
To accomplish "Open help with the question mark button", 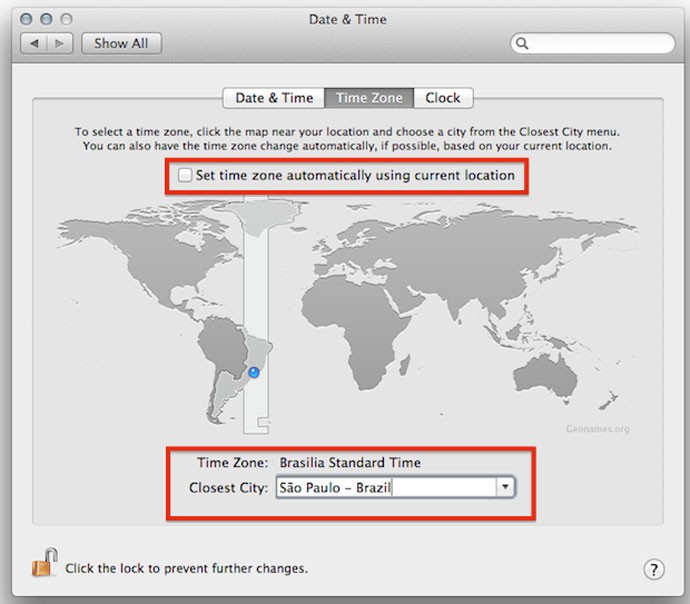I will click(652, 569).
